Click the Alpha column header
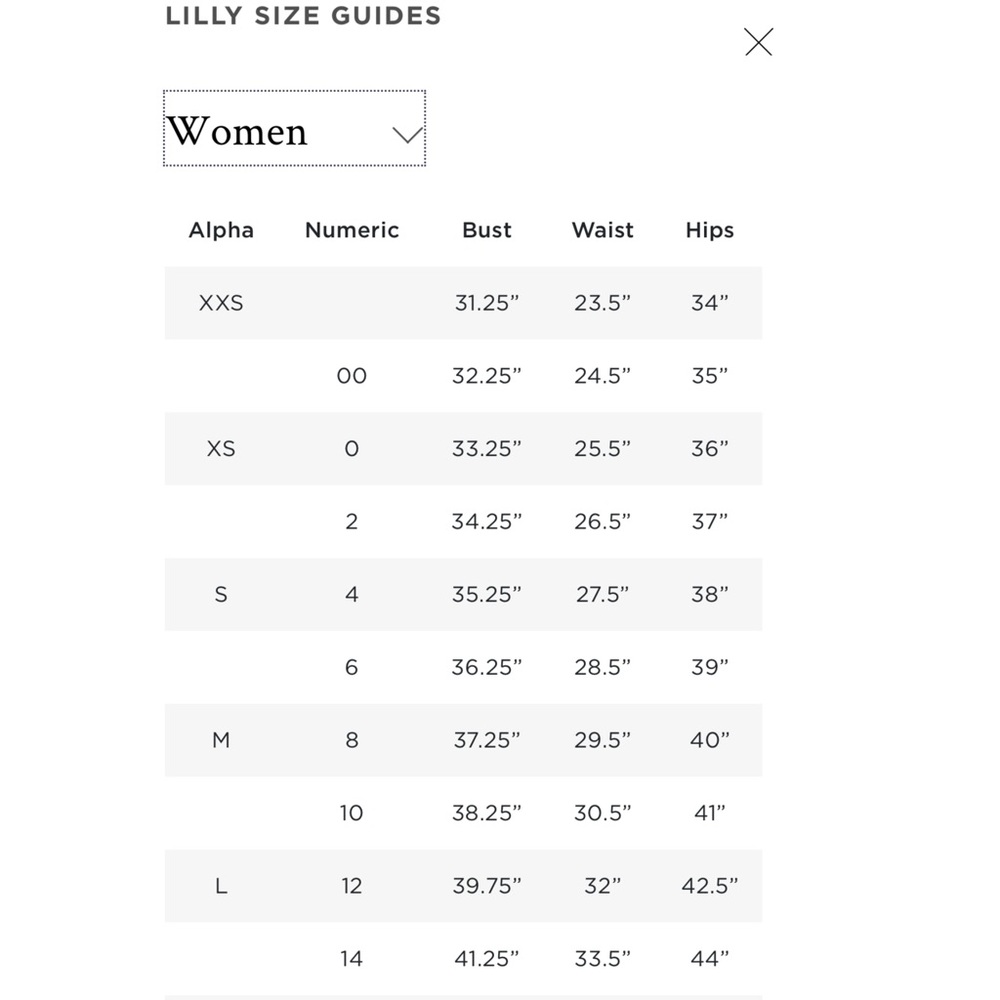This screenshot has height=1000, width=1000. [221, 230]
